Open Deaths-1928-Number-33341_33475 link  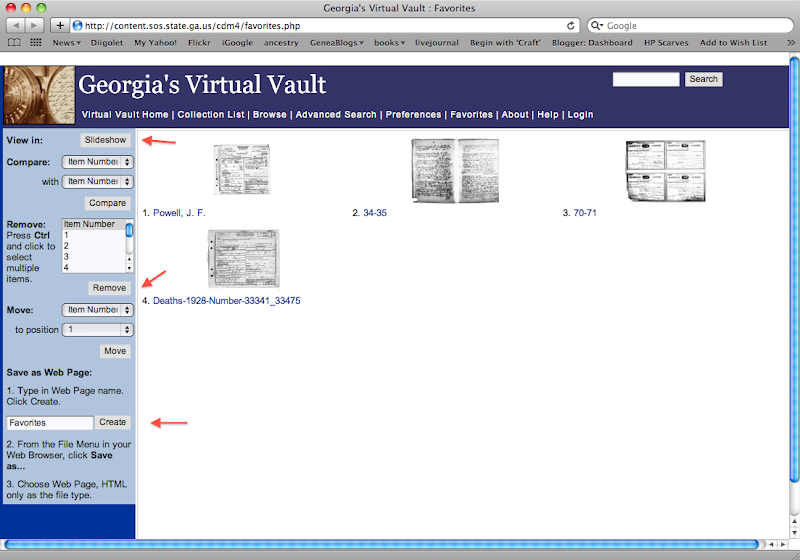coord(227,301)
